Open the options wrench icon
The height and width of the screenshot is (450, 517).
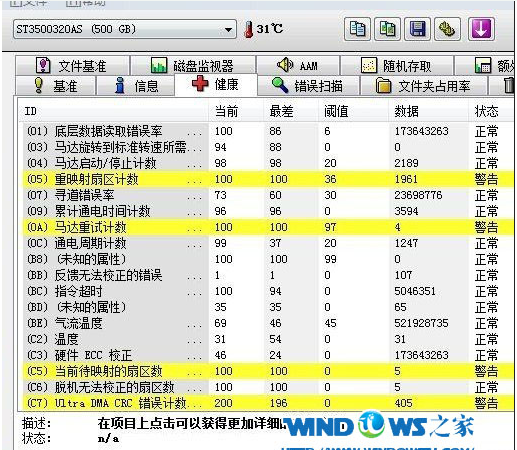pyautogui.click(x=447, y=29)
